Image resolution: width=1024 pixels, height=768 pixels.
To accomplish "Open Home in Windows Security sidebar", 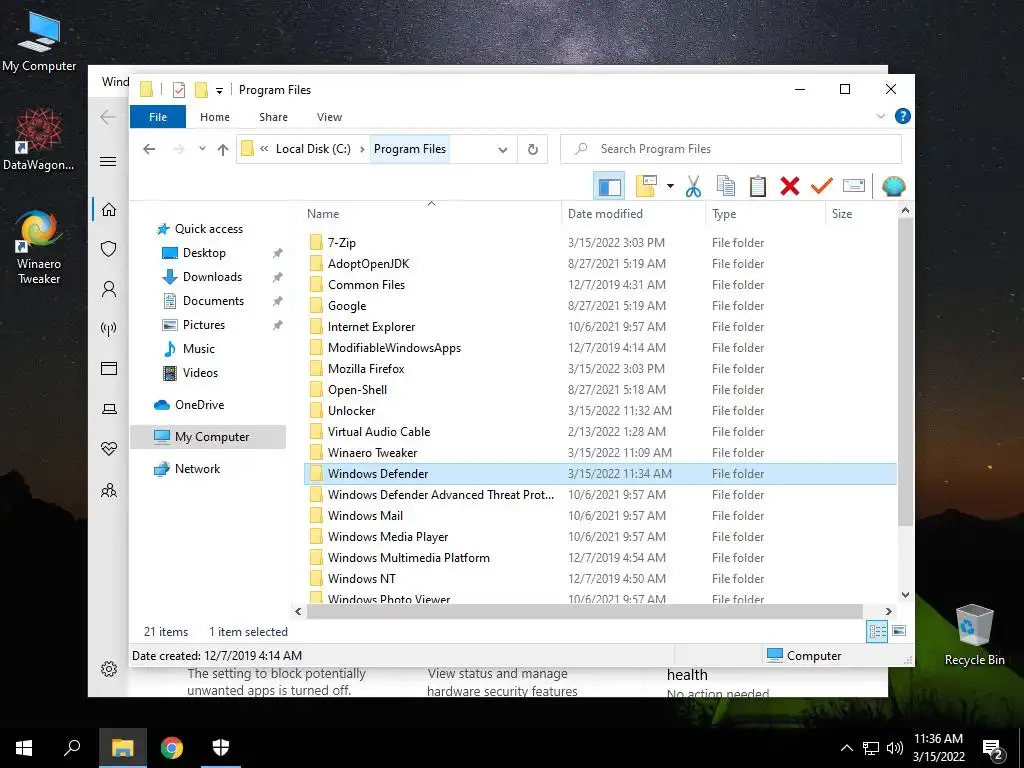I will 108,210.
